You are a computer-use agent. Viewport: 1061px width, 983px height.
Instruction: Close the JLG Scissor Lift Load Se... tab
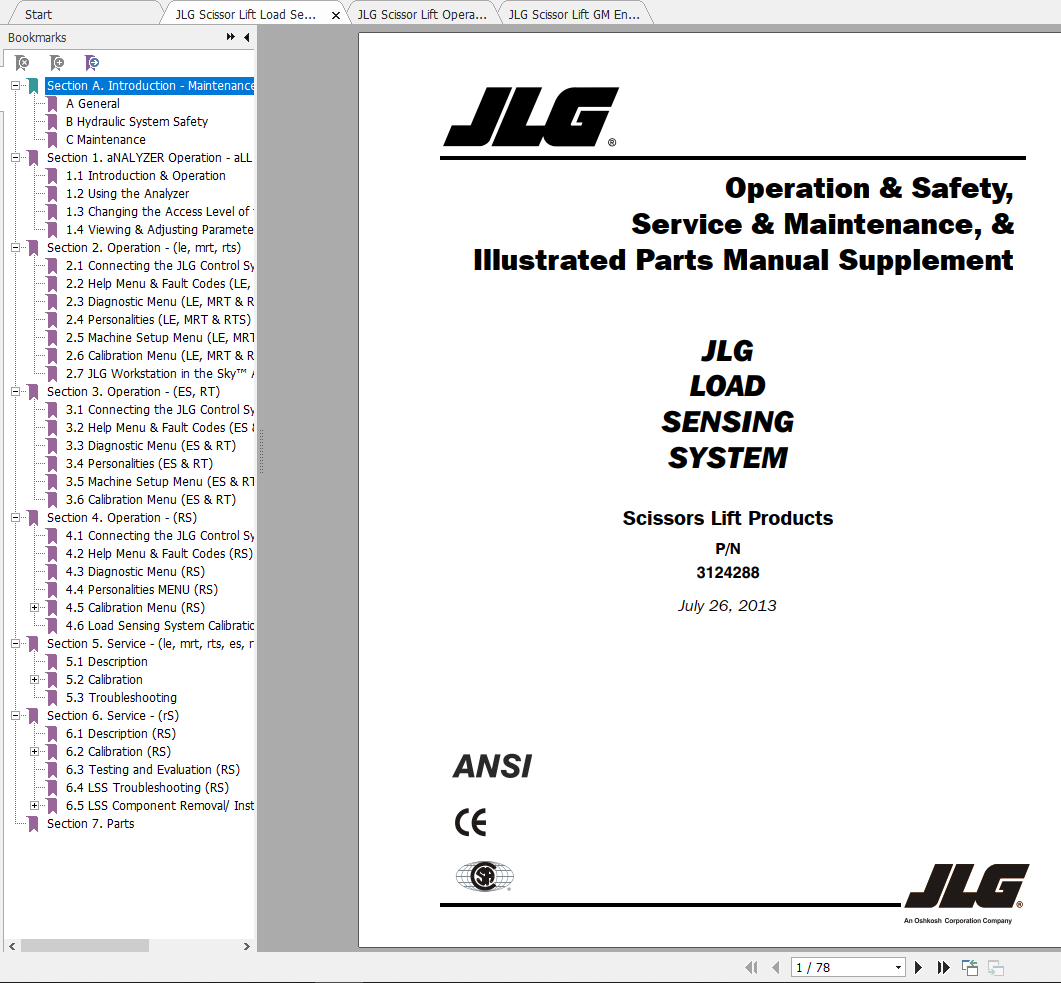336,15
